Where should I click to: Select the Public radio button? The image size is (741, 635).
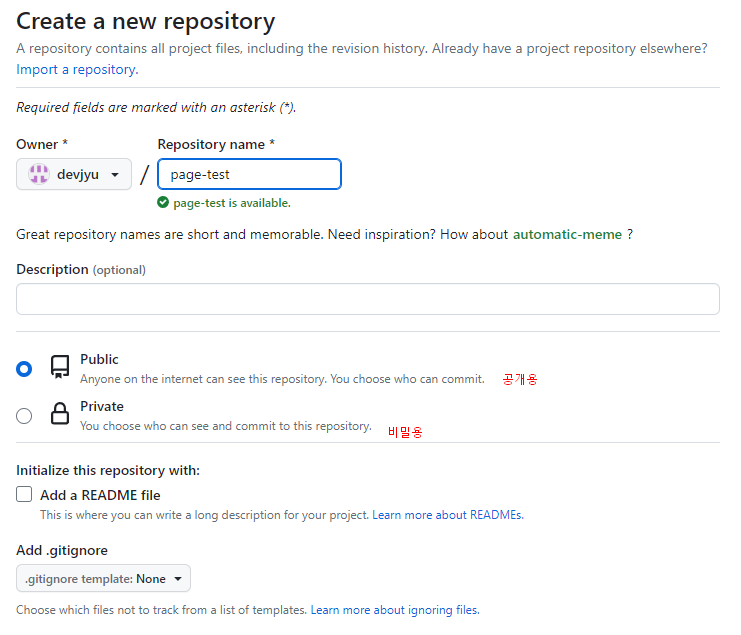click(x=24, y=369)
